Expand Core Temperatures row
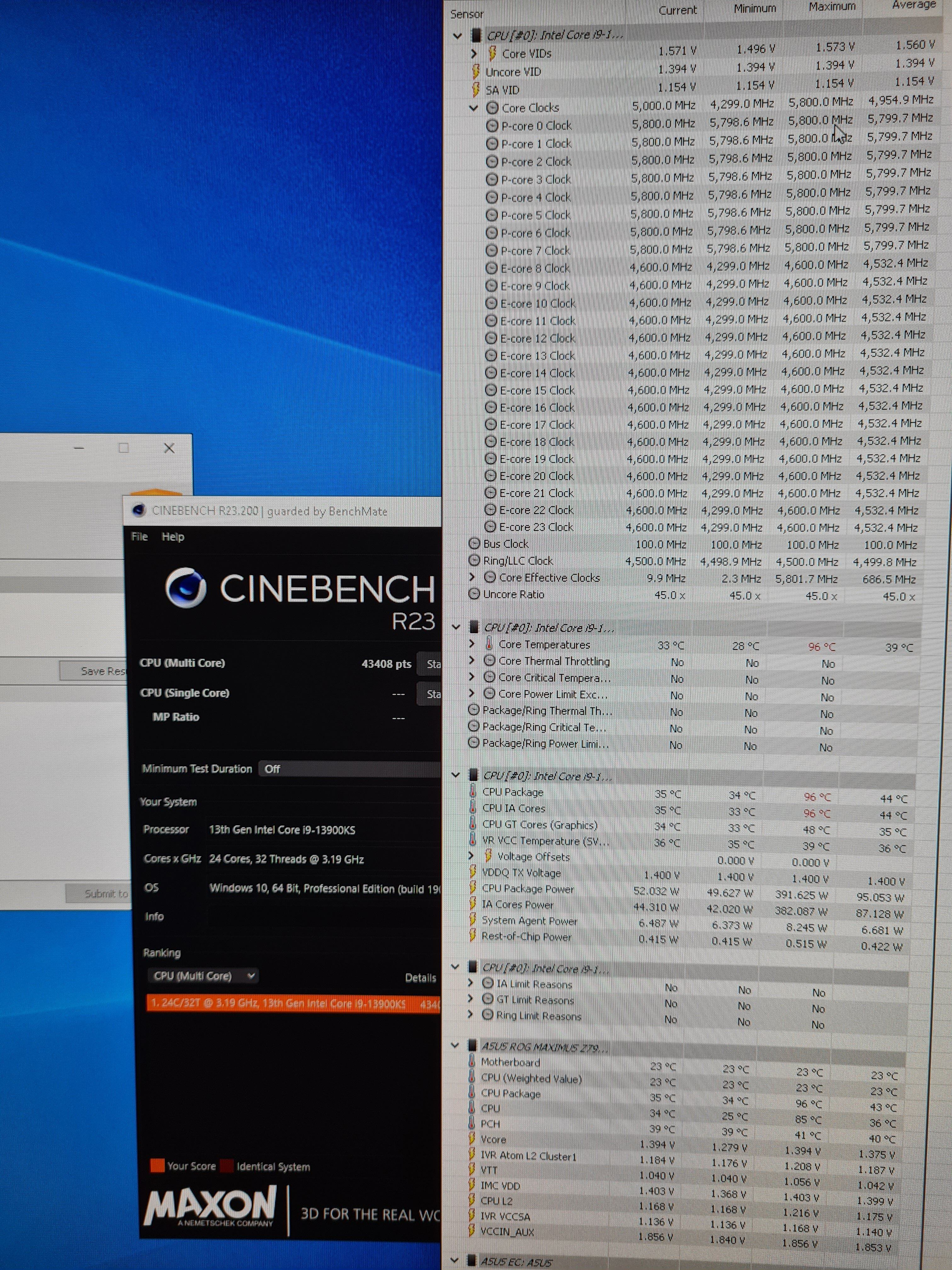 tap(472, 644)
